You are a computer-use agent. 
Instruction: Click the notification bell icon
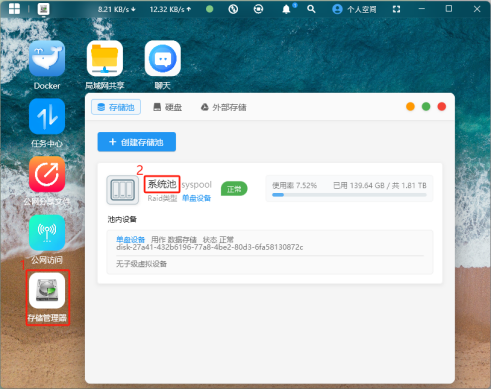click(286, 9)
